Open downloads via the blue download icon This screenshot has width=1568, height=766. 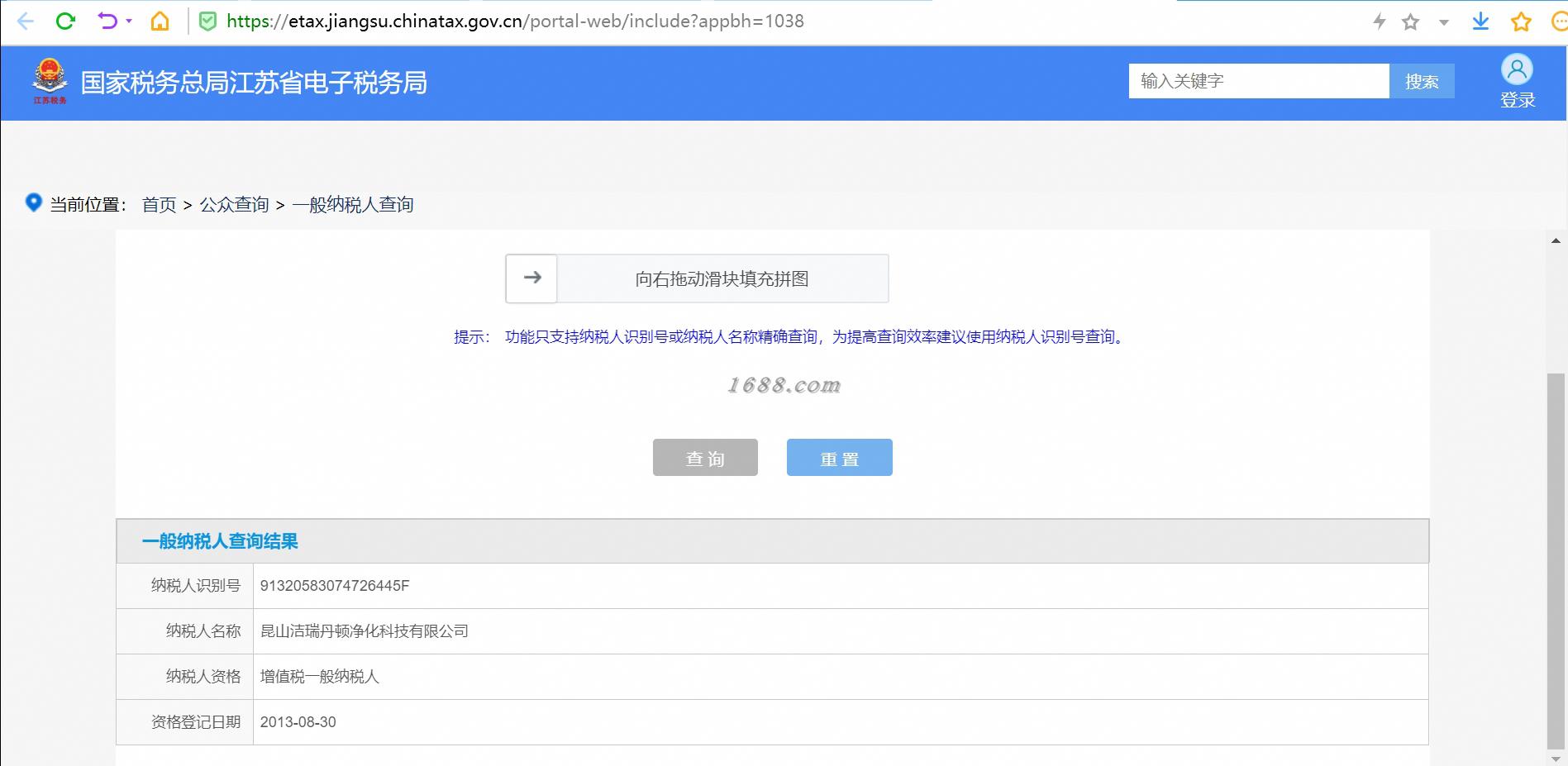pos(1480,21)
